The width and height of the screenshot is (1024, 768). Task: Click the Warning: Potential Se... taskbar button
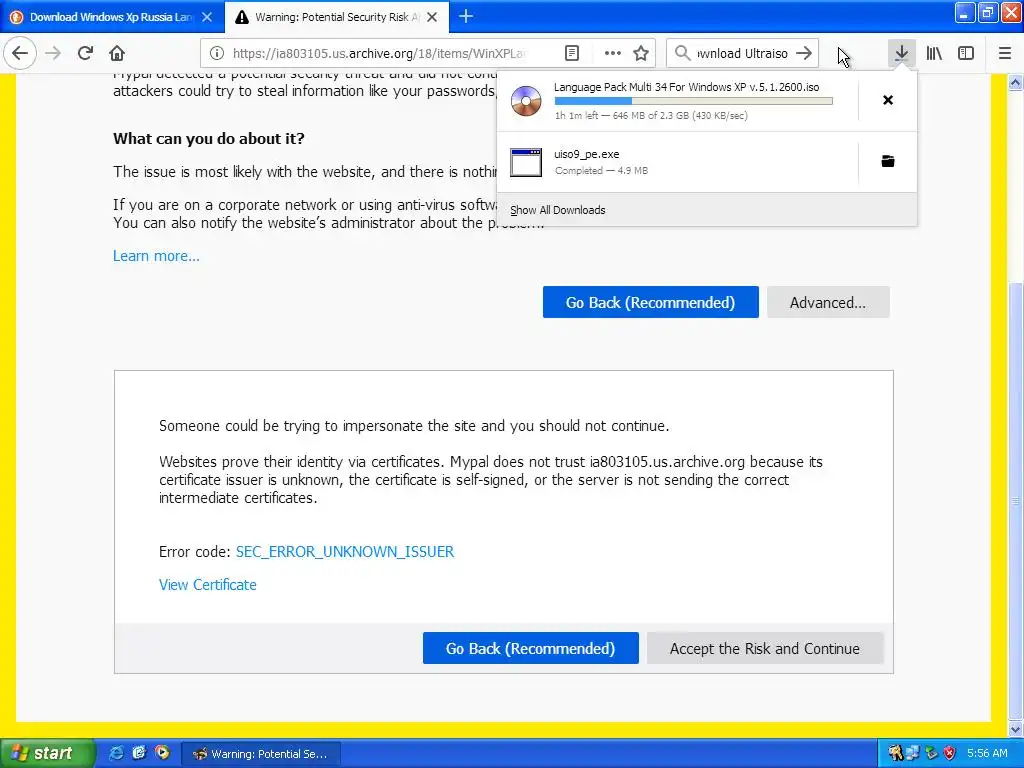click(260, 754)
